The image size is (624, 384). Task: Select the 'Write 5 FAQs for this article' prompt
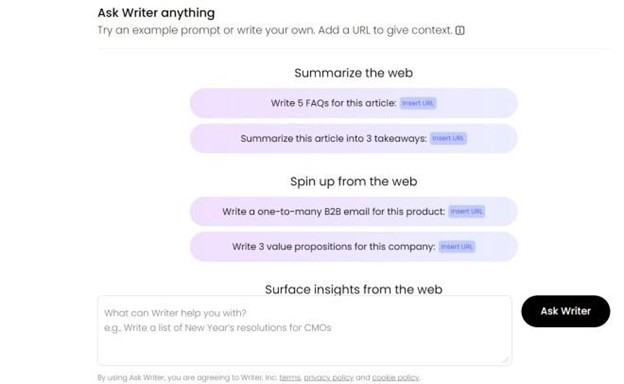click(x=353, y=103)
